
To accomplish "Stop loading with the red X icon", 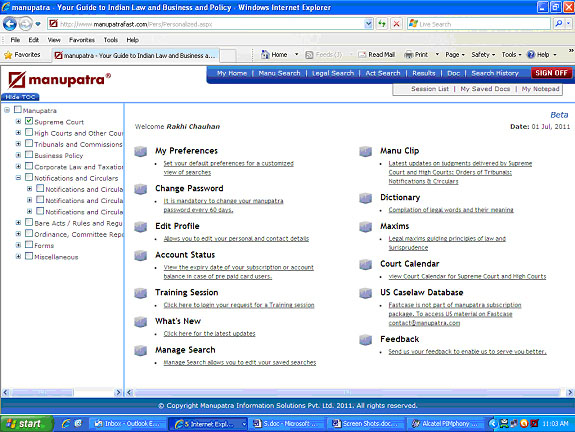I will coord(396,24).
